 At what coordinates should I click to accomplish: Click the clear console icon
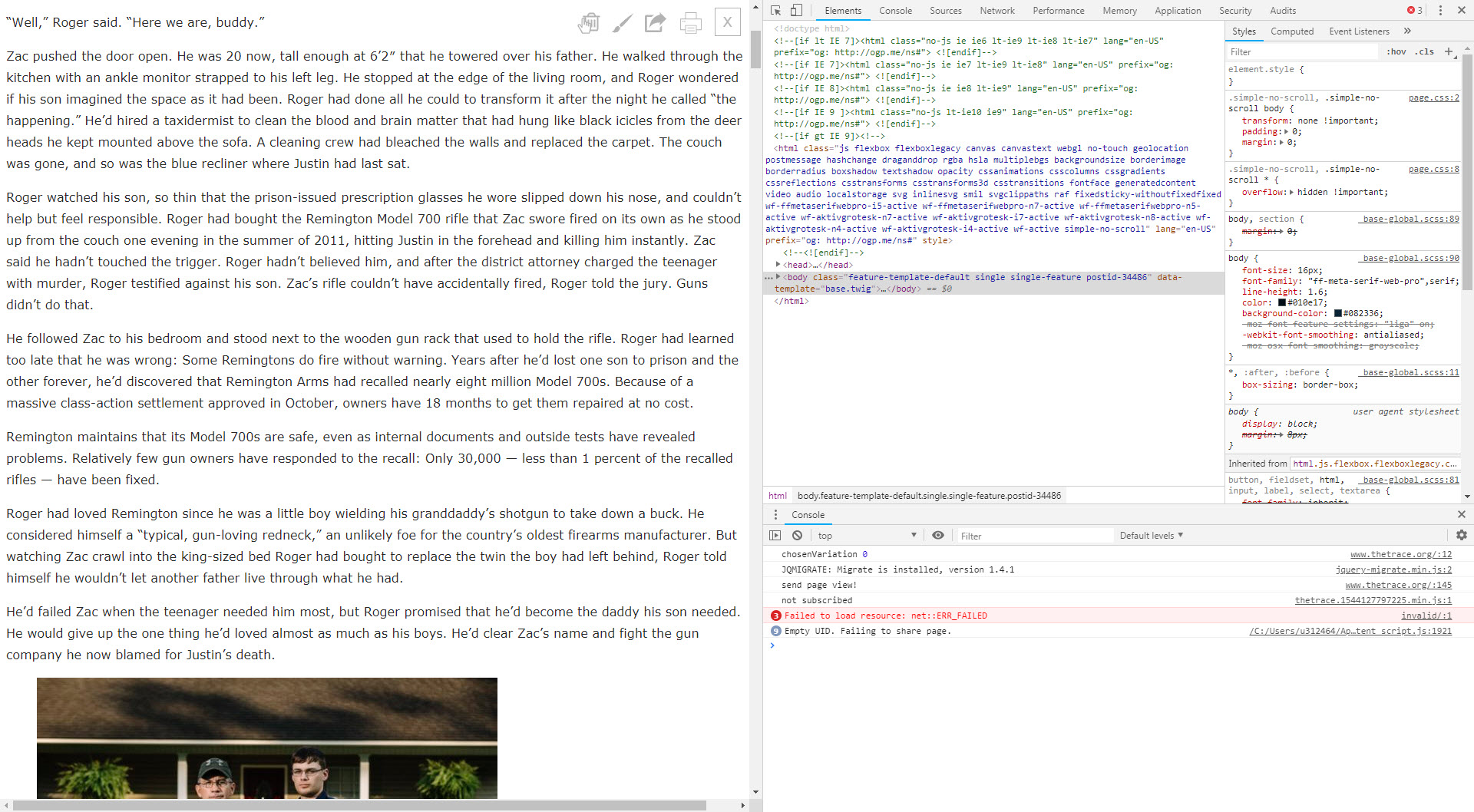coord(797,536)
